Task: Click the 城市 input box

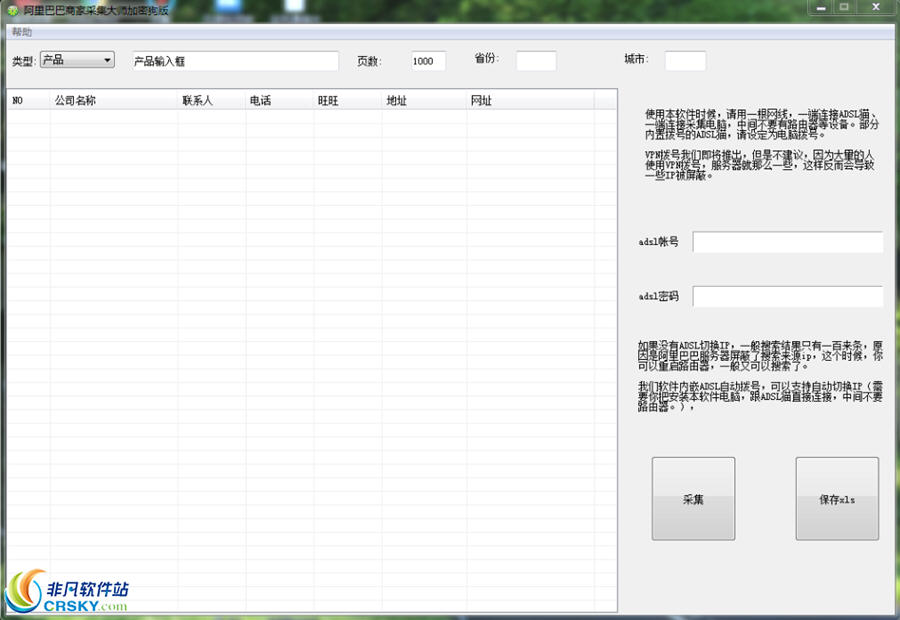Action: pos(685,61)
